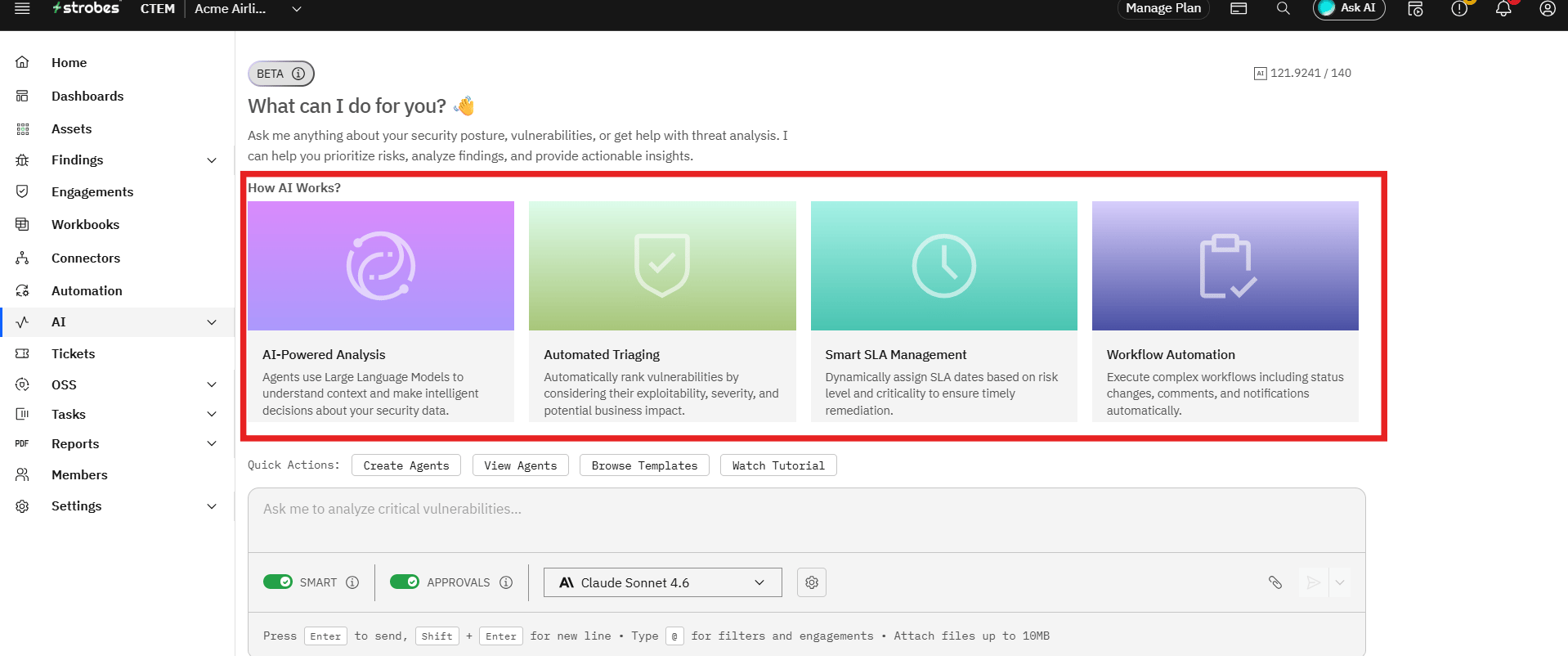Expand the Reports sidebar chevron

click(212, 443)
